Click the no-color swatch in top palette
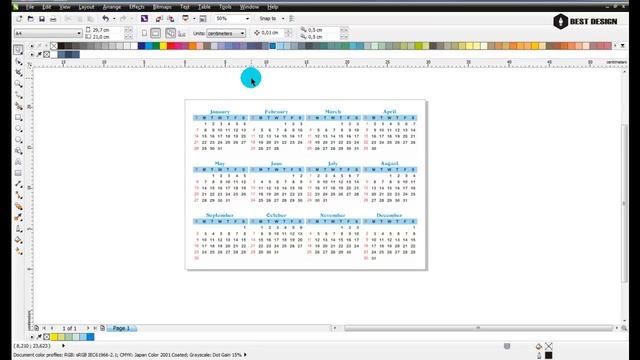 54,46
